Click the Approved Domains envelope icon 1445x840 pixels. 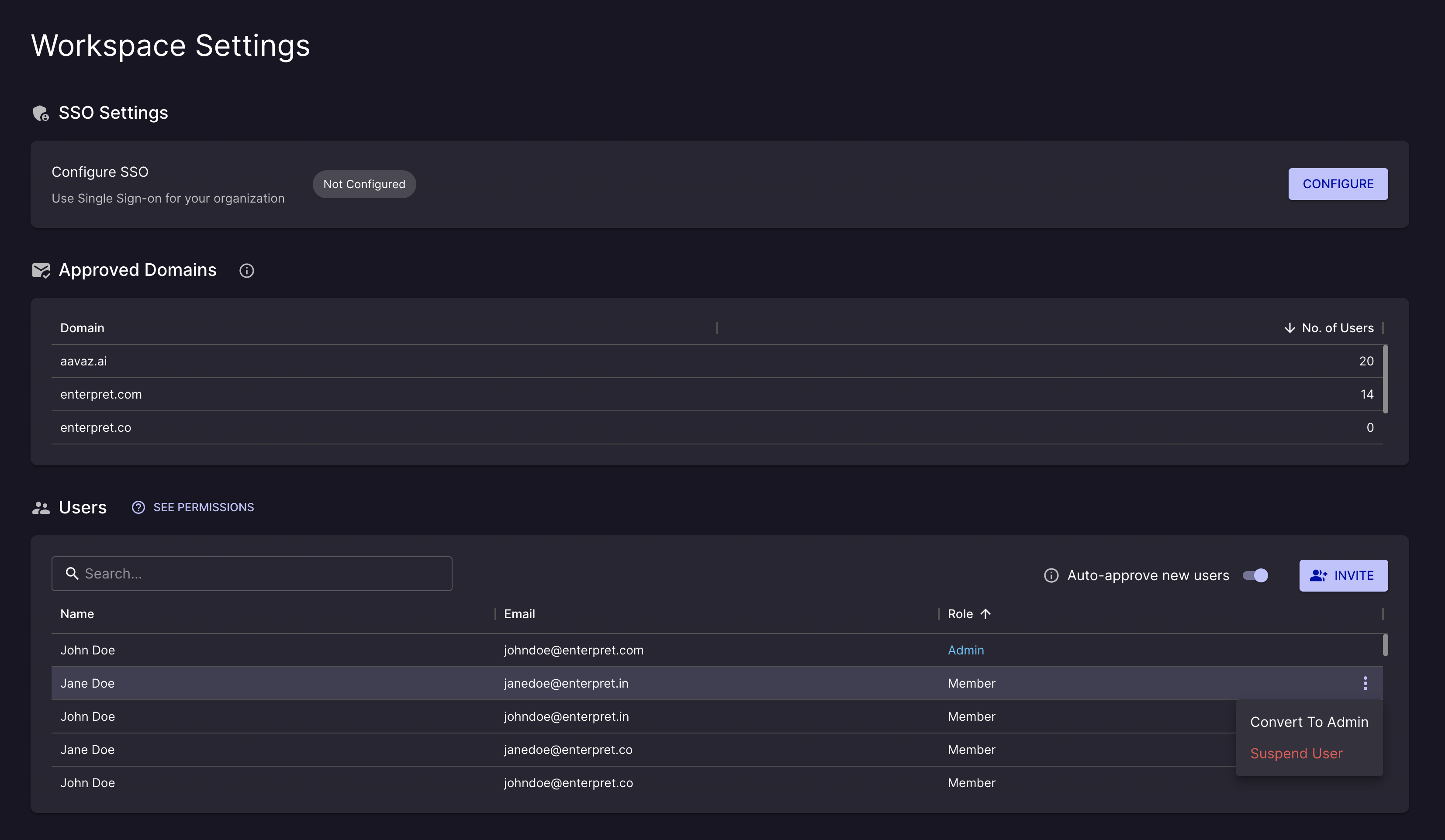41,270
